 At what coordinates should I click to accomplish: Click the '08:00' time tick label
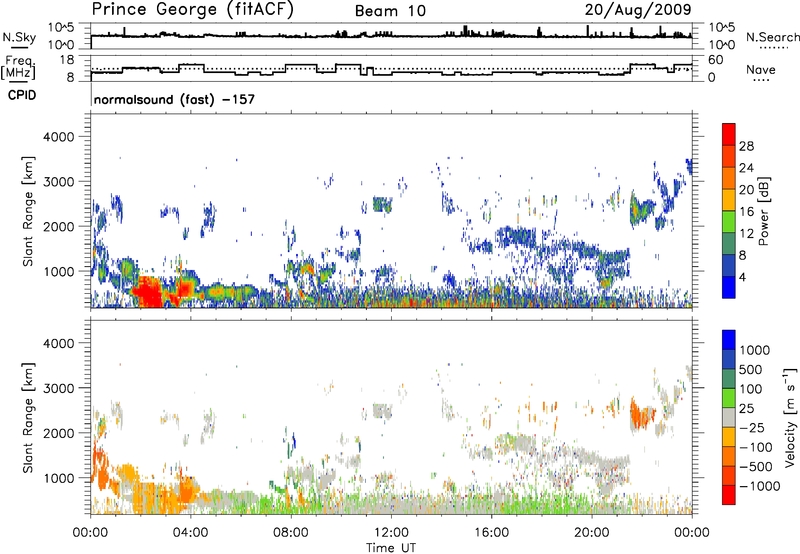pyautogui.click(x=291, y=533)
